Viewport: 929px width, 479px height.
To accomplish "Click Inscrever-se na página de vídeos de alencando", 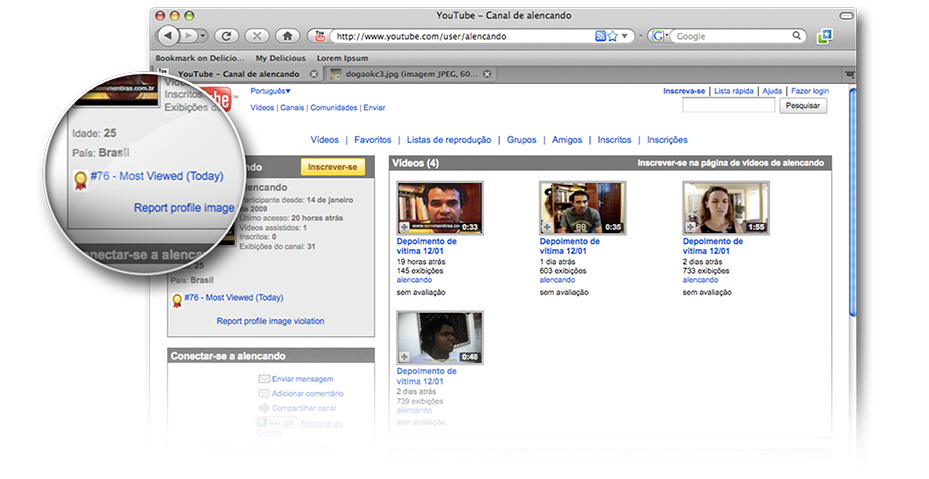I will [x=731, y=163].
